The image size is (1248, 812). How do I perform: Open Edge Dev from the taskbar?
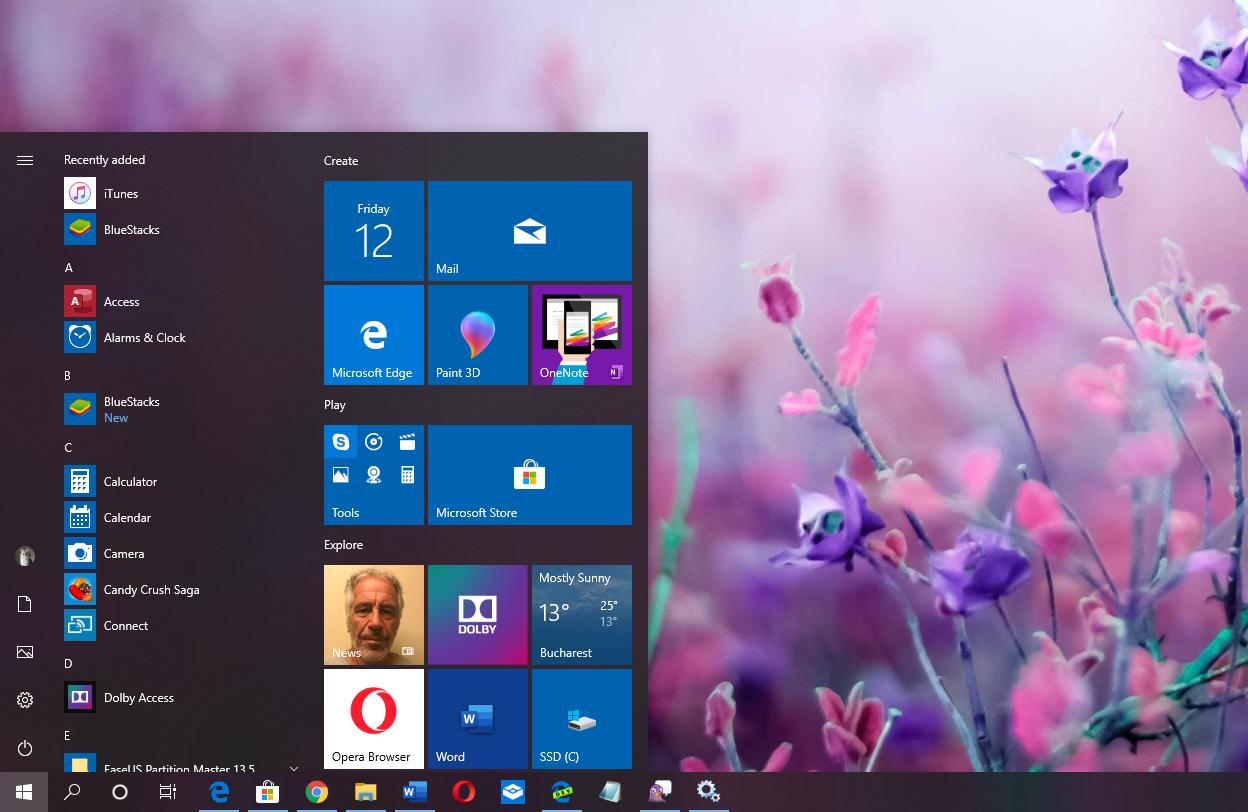pos(562,792)
